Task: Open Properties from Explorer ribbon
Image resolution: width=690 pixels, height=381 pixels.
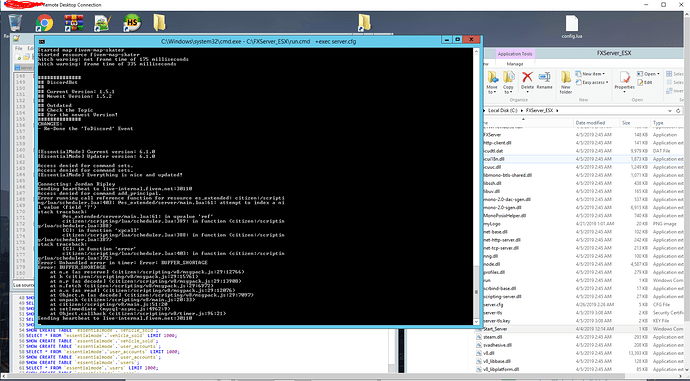Action: coord(624,81)
